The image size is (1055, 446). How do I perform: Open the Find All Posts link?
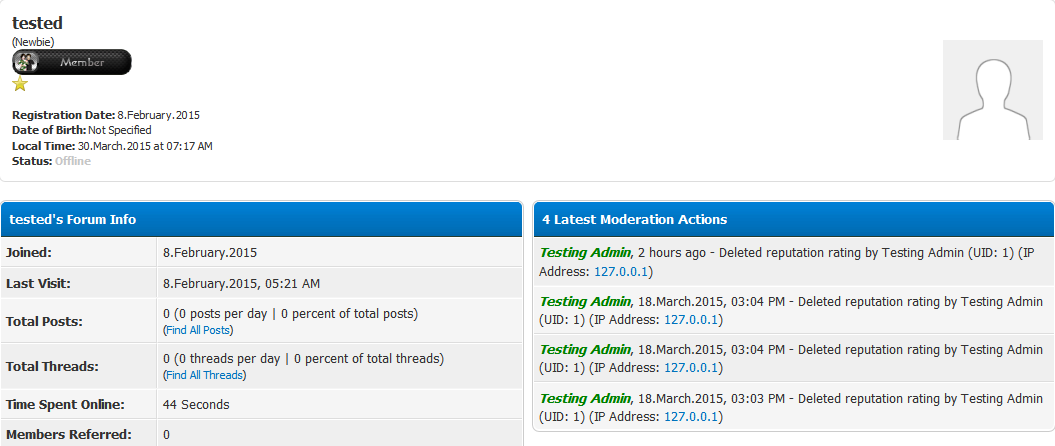click(x=198, y=330)
